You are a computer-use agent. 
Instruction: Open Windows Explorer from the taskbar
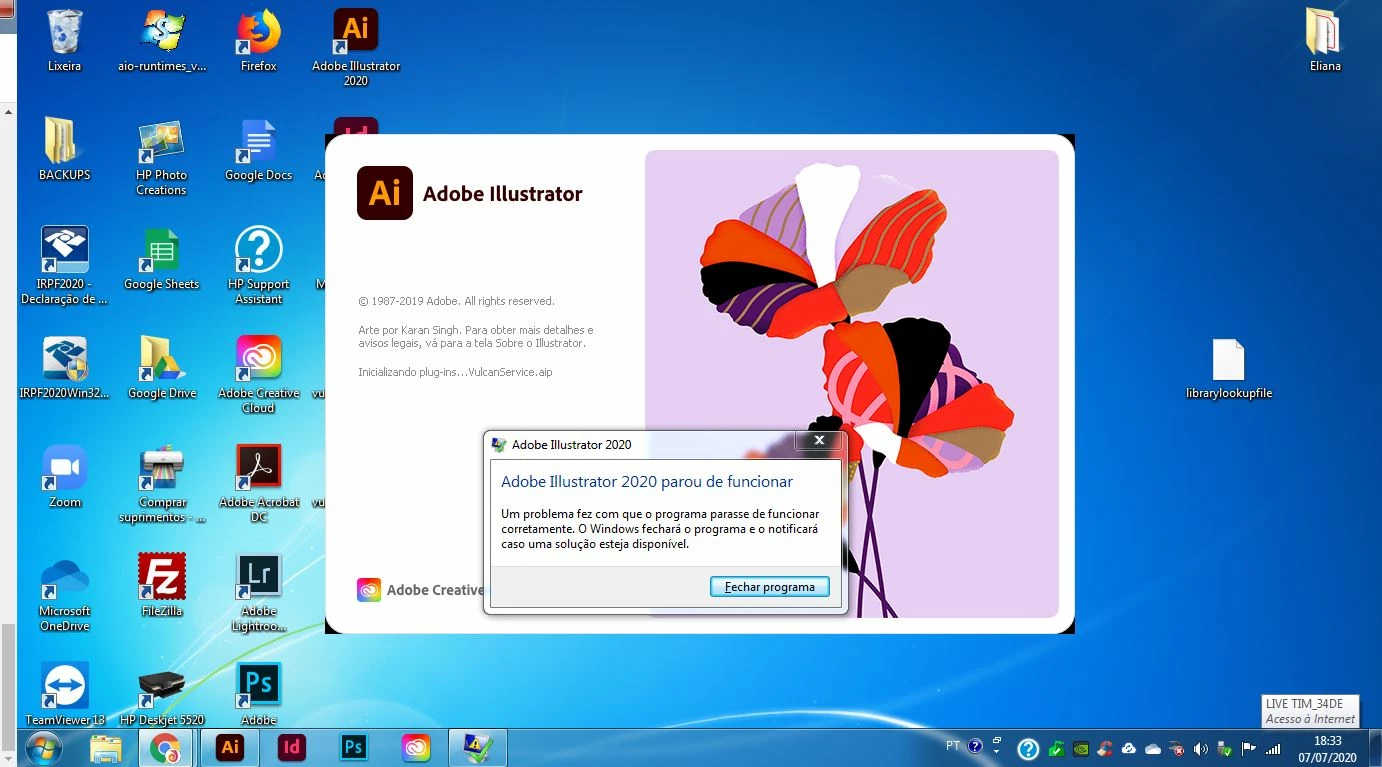105,748
